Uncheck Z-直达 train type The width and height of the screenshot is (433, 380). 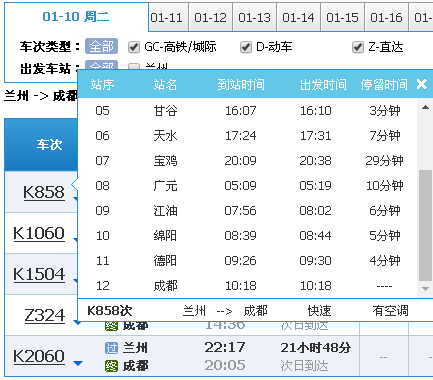click(x=358, y=47)
